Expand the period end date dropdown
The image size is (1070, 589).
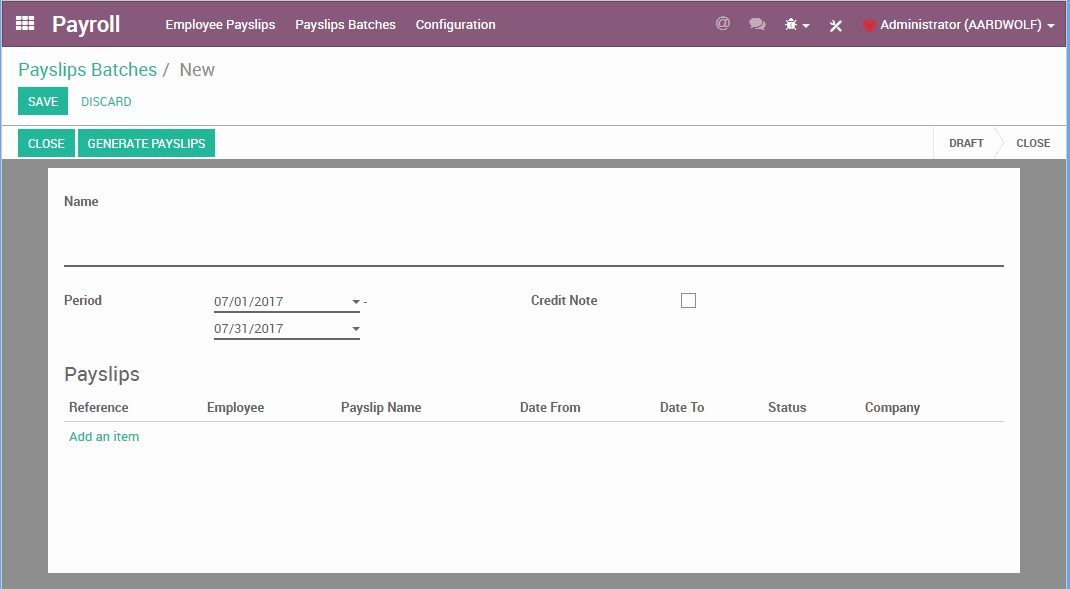[355, 329]
